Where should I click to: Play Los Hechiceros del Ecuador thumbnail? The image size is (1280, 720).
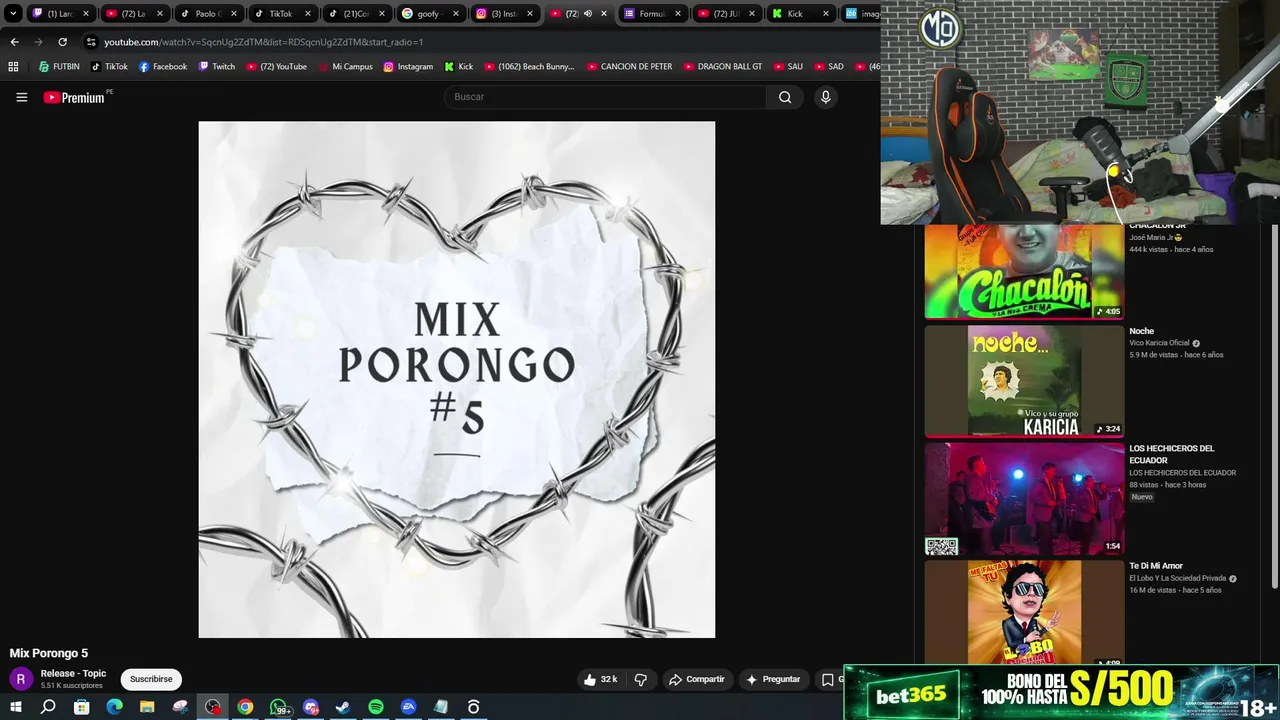tap(1024, 499)
